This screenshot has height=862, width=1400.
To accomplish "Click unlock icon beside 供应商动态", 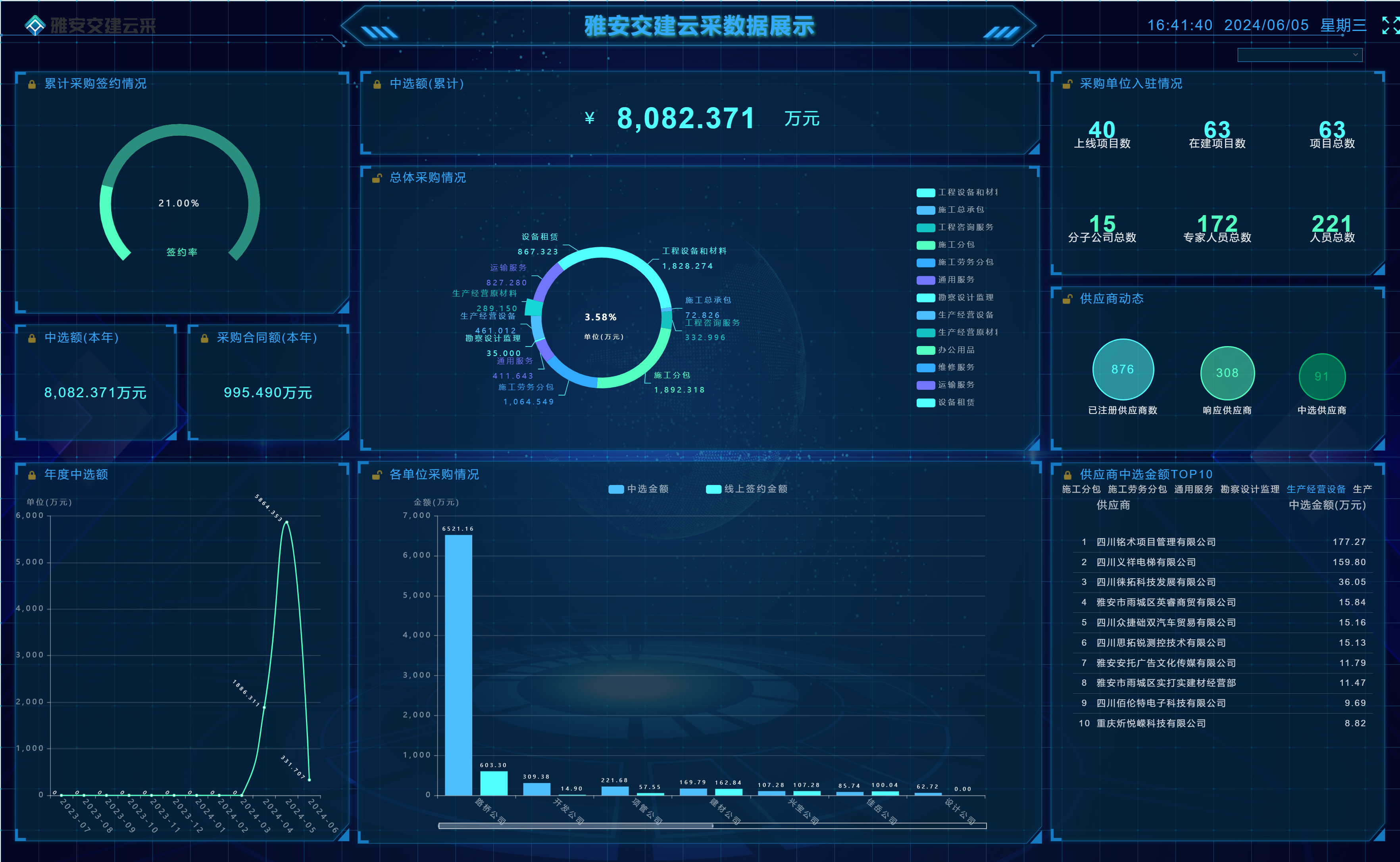I will [x=1067, y=299].
